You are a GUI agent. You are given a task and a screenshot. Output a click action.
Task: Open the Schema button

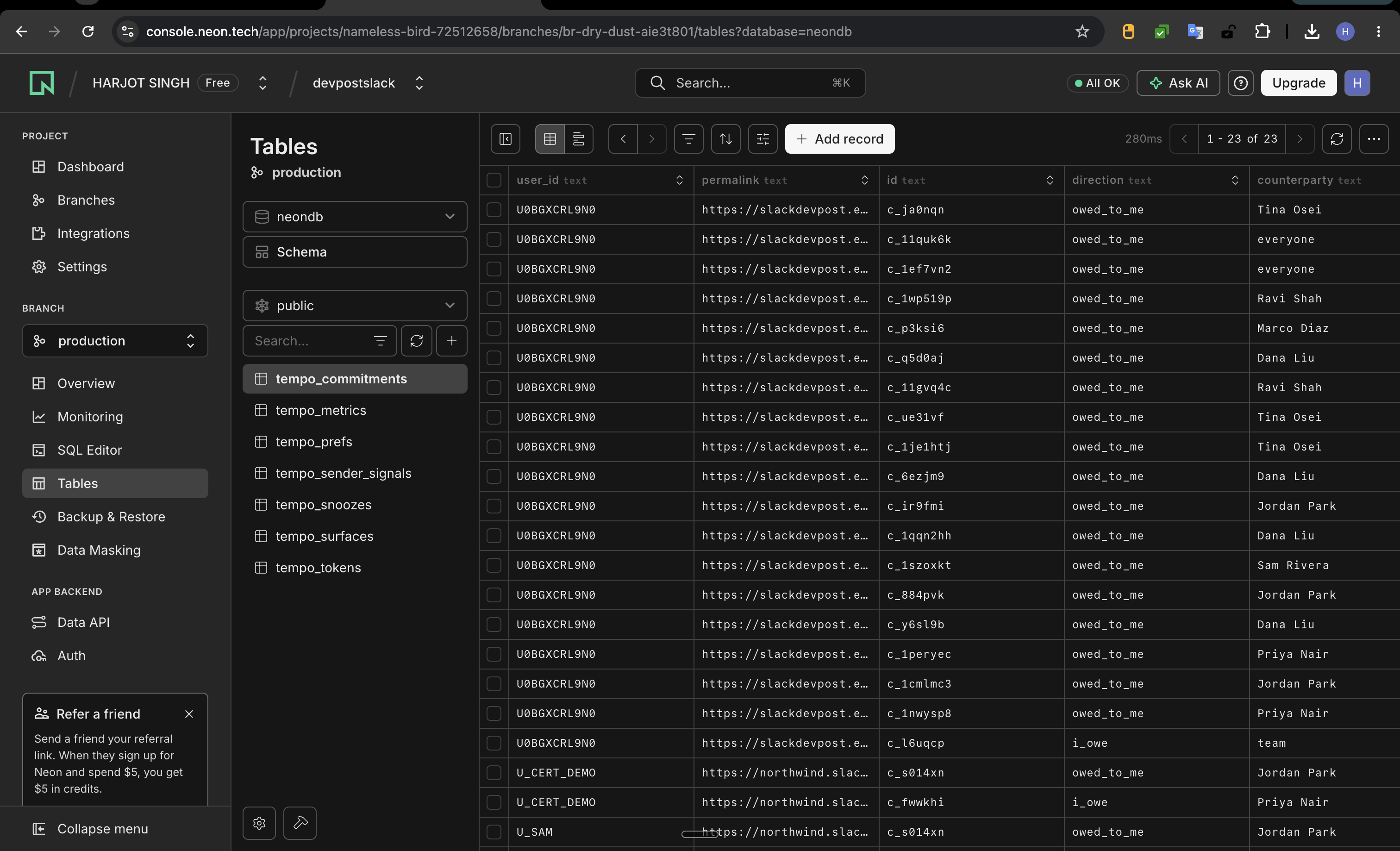(355, 252)
